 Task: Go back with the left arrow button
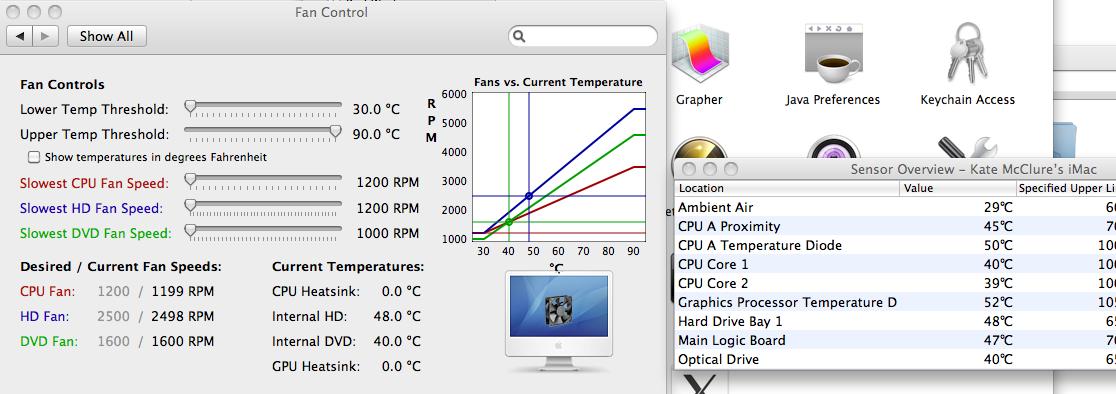(19, 36)
